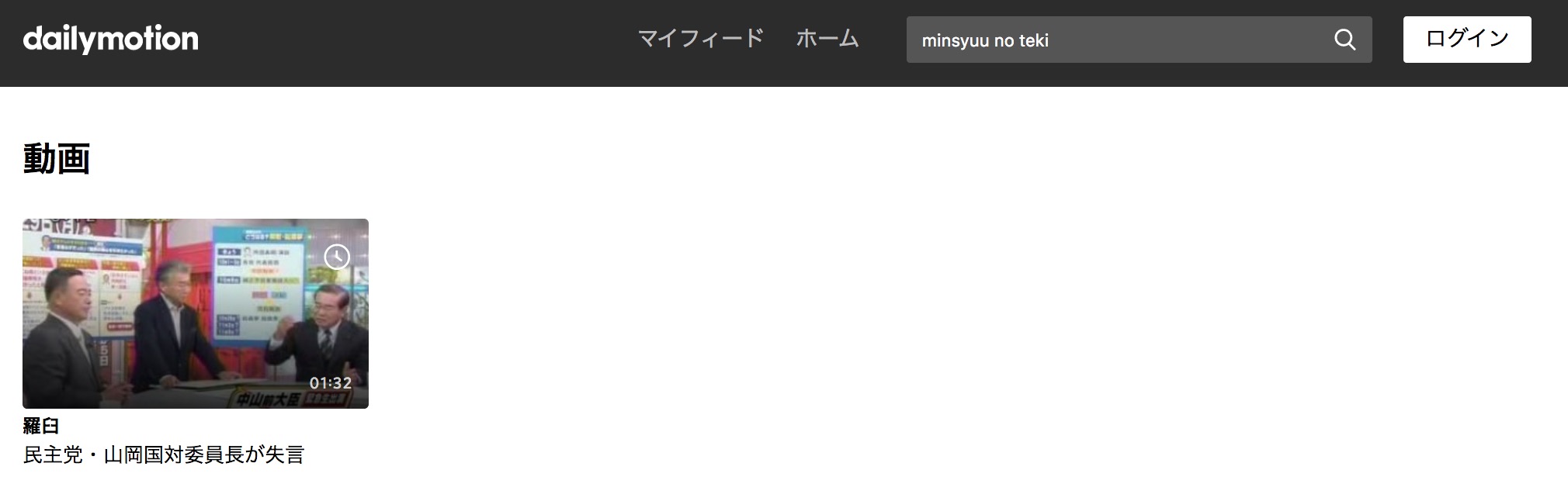Click the search magnifier icon
Image resolution: width=1568 pixels, height=501 pixels.
coord(1344,40)
